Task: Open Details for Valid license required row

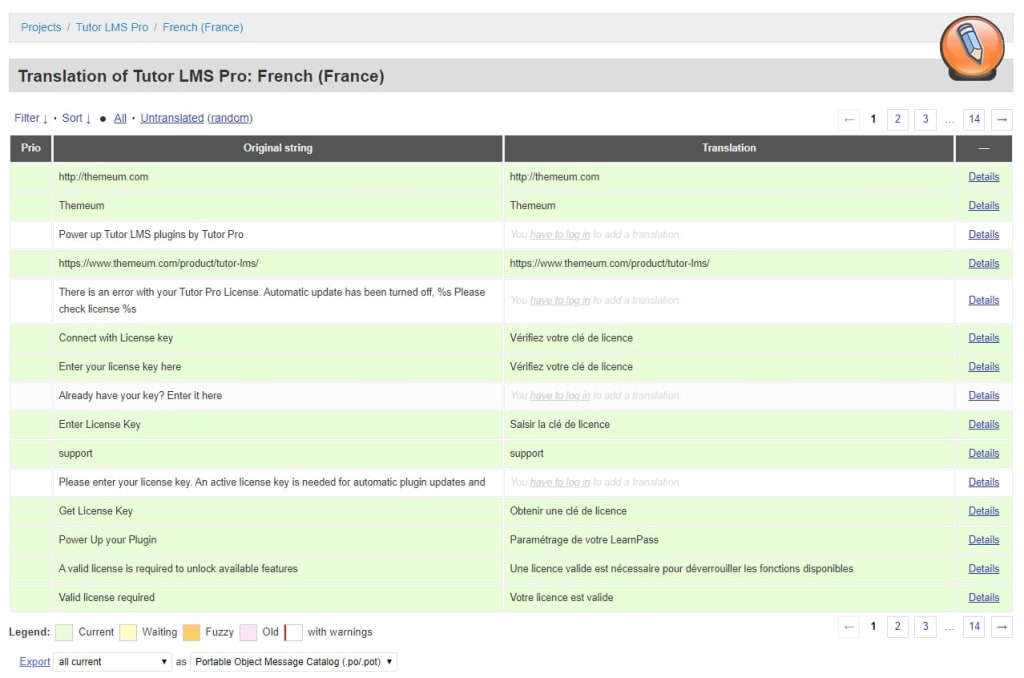Action: tap(984, 598)
